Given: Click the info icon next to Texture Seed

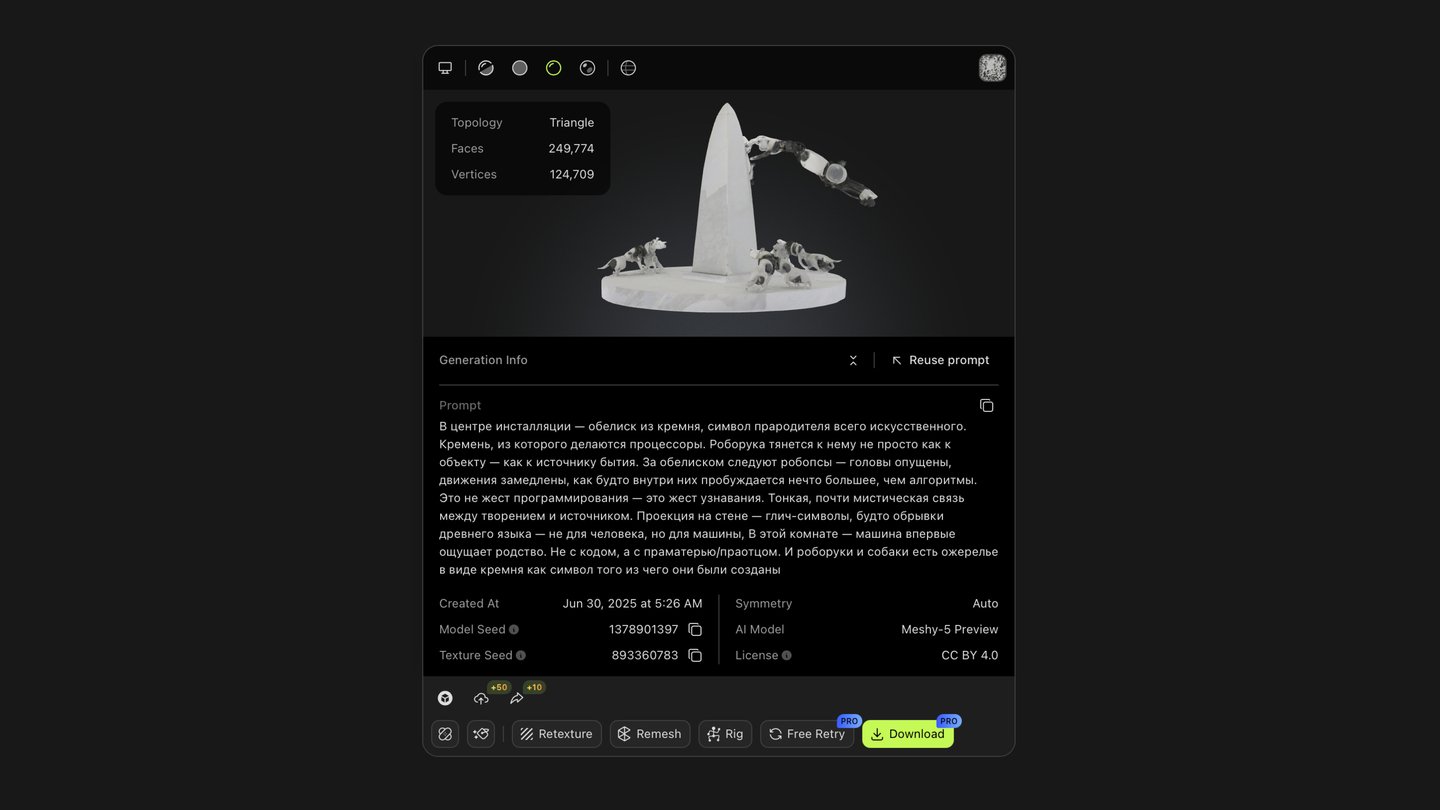Looking at the screenshot, I should coord(521,656).
